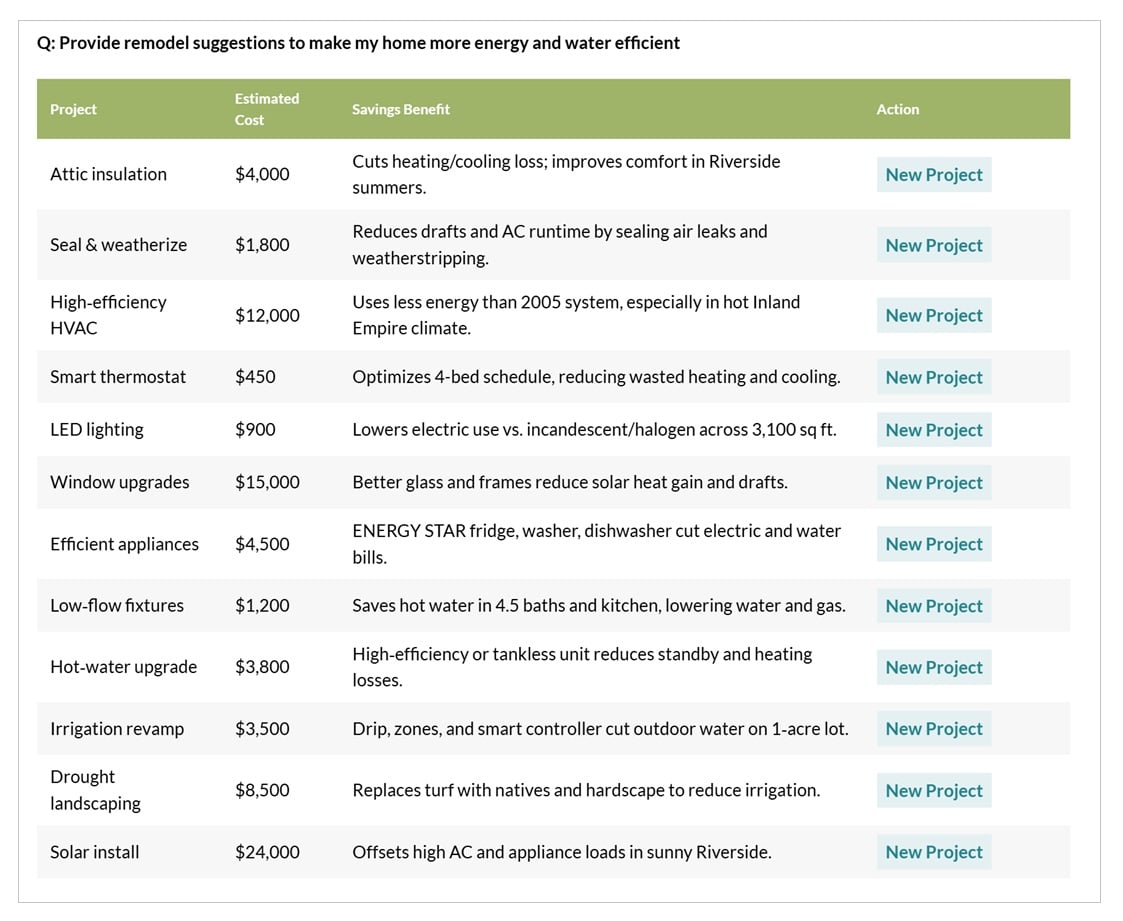Start a New Project for LED lighting

pyautogui.click(x=932, y=429)
